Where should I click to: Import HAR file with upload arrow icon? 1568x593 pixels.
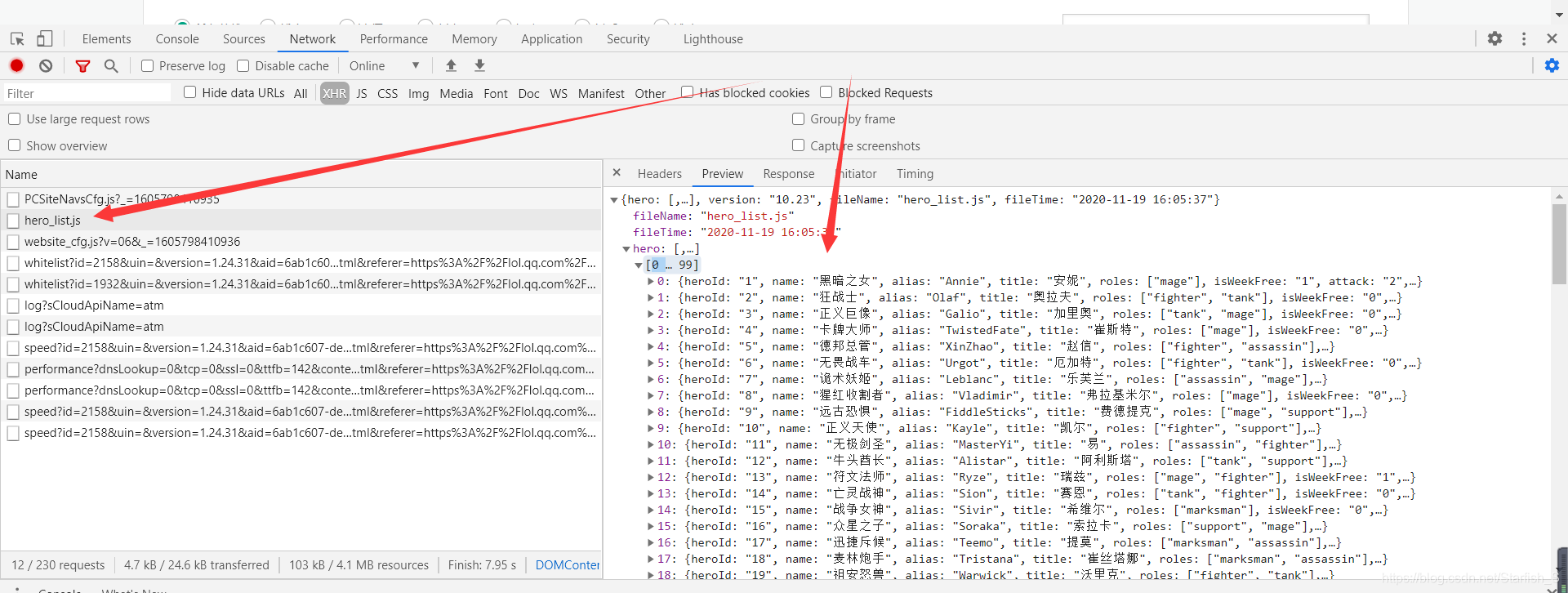451,65
